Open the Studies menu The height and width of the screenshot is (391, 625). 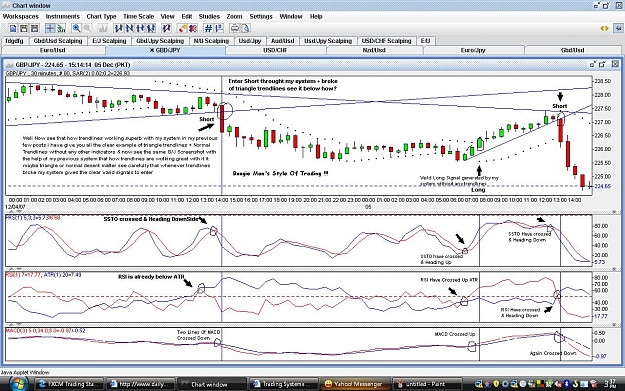[x=209, y=16]
